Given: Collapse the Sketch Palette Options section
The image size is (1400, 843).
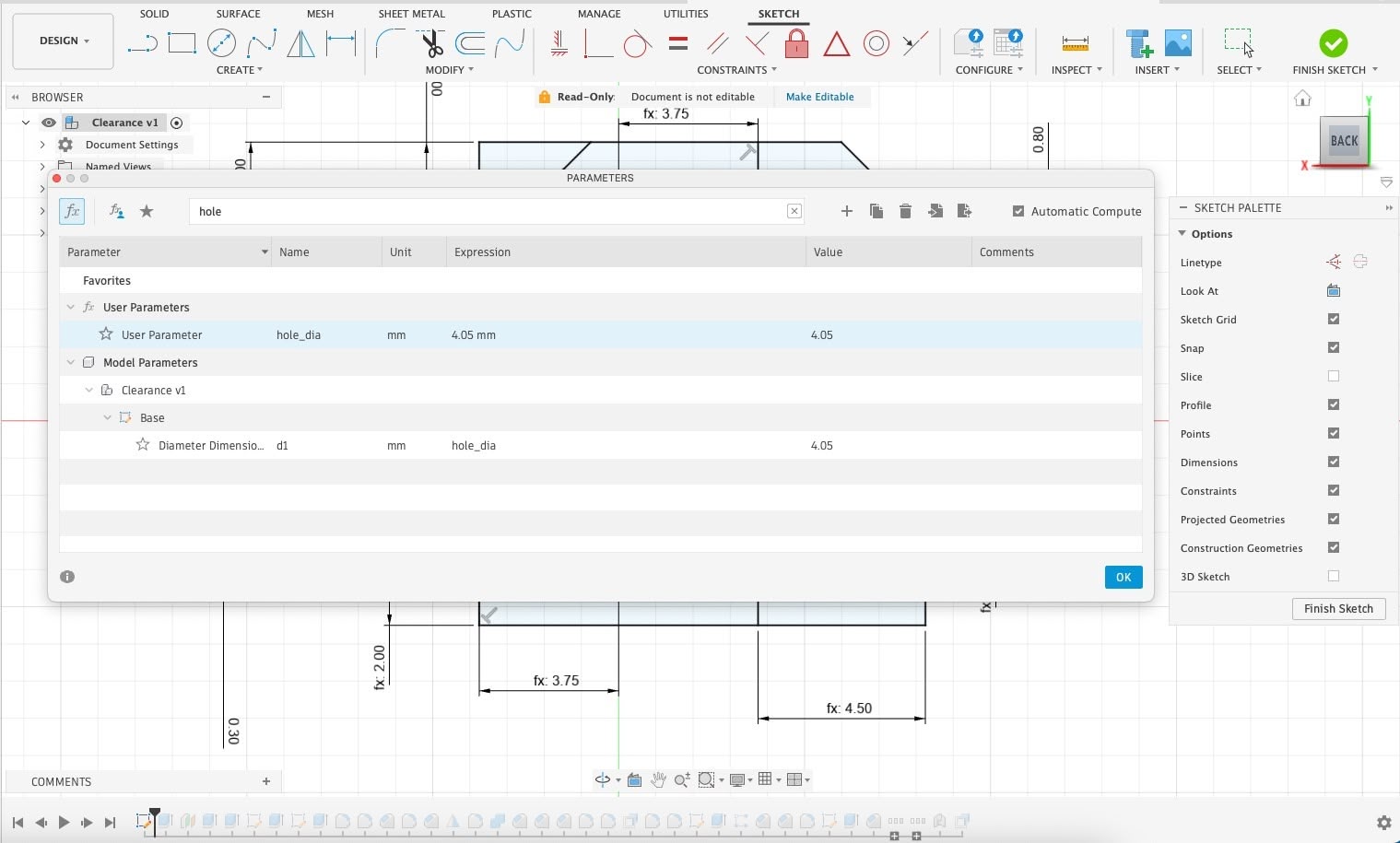Looking at the screenshot, I should [x=1182, y=234].
